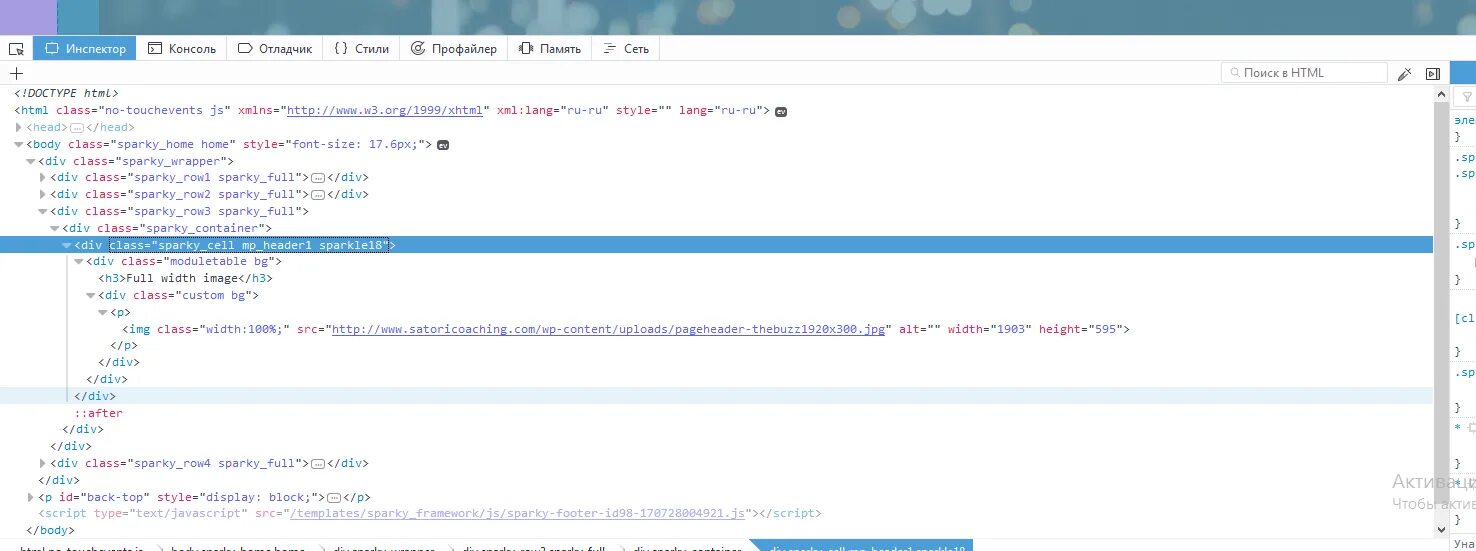Collapse the sidebar pane toggle icon
The image size is (1476, 551).
click(1432, 73)
